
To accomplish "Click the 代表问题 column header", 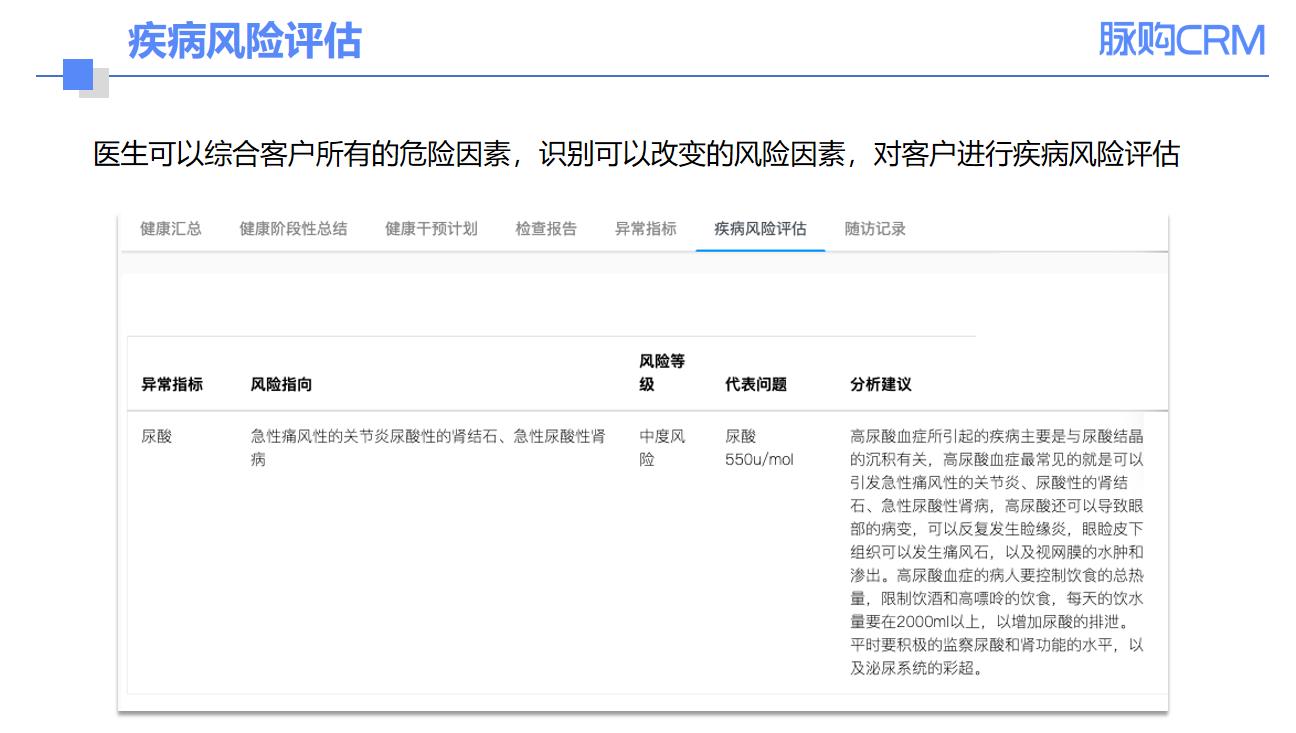I will click(756, 385).
